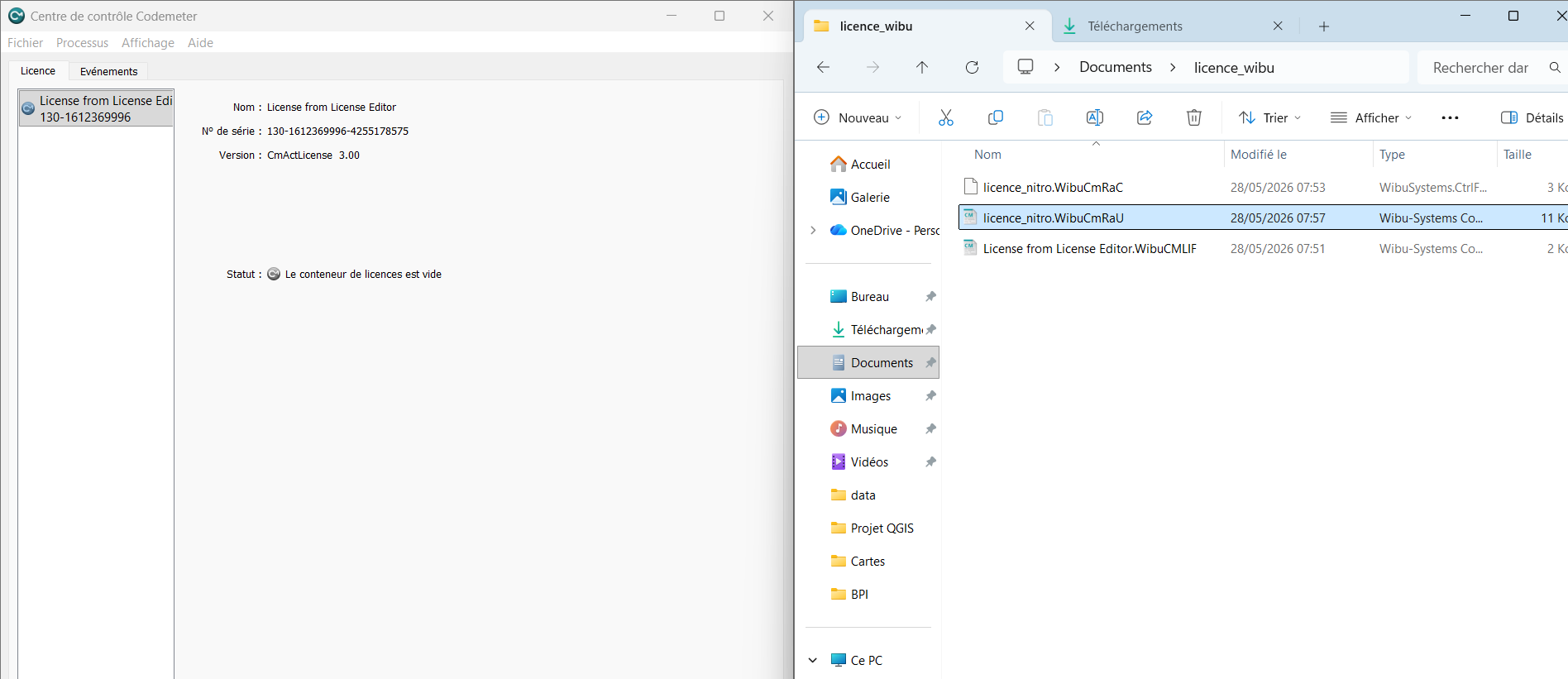Refresh the licence_wibu folder view
Viewport: 1568px width, 679px height.
[973, 67]
